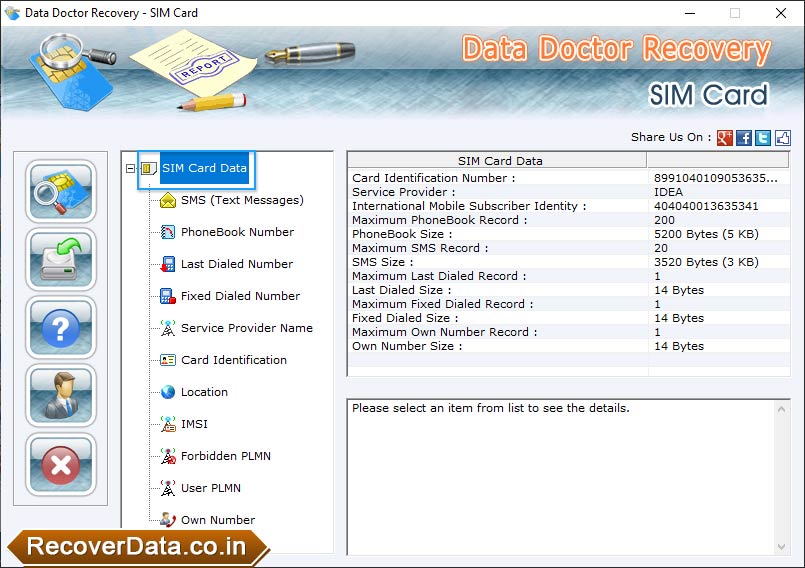Share on Google Plus icon

(x=724, y=138)
